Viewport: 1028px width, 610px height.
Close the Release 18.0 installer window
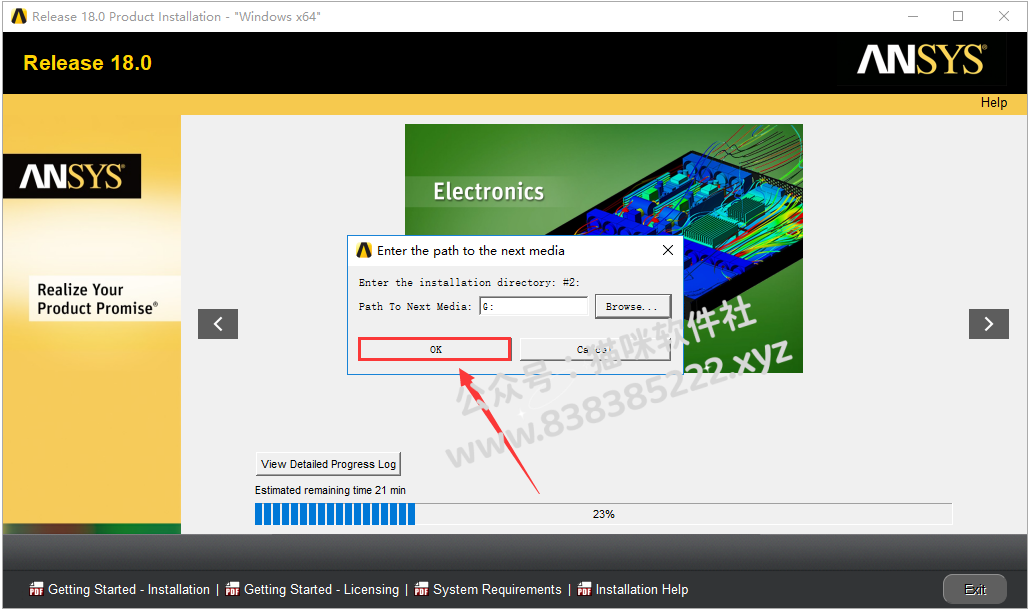pos(1004,16)
